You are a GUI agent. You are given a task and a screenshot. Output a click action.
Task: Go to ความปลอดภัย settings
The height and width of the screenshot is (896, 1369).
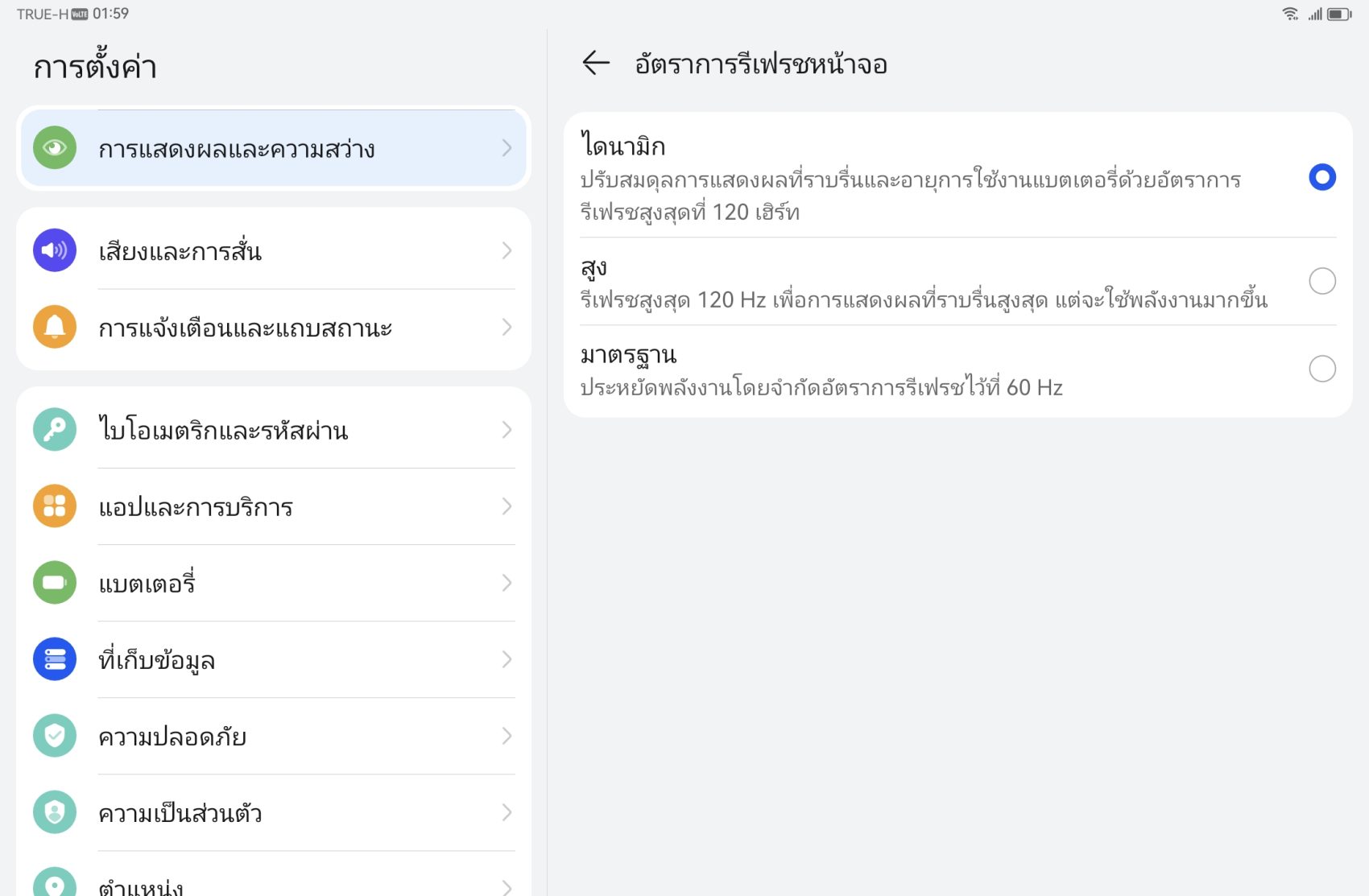[274, 735]
